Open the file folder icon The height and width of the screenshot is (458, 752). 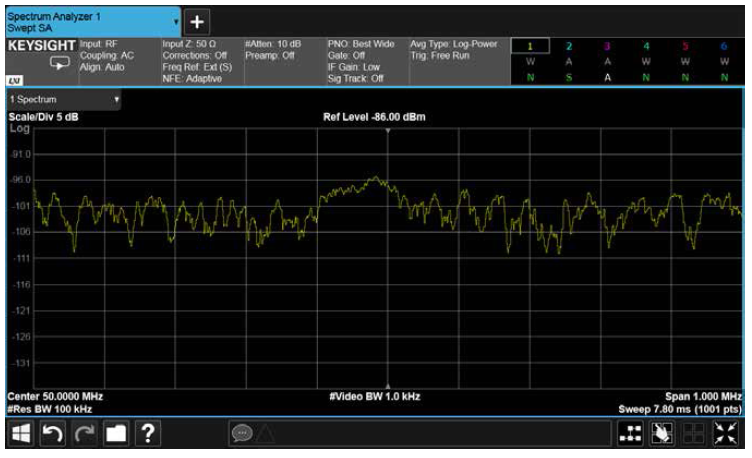tap(116, 434)
